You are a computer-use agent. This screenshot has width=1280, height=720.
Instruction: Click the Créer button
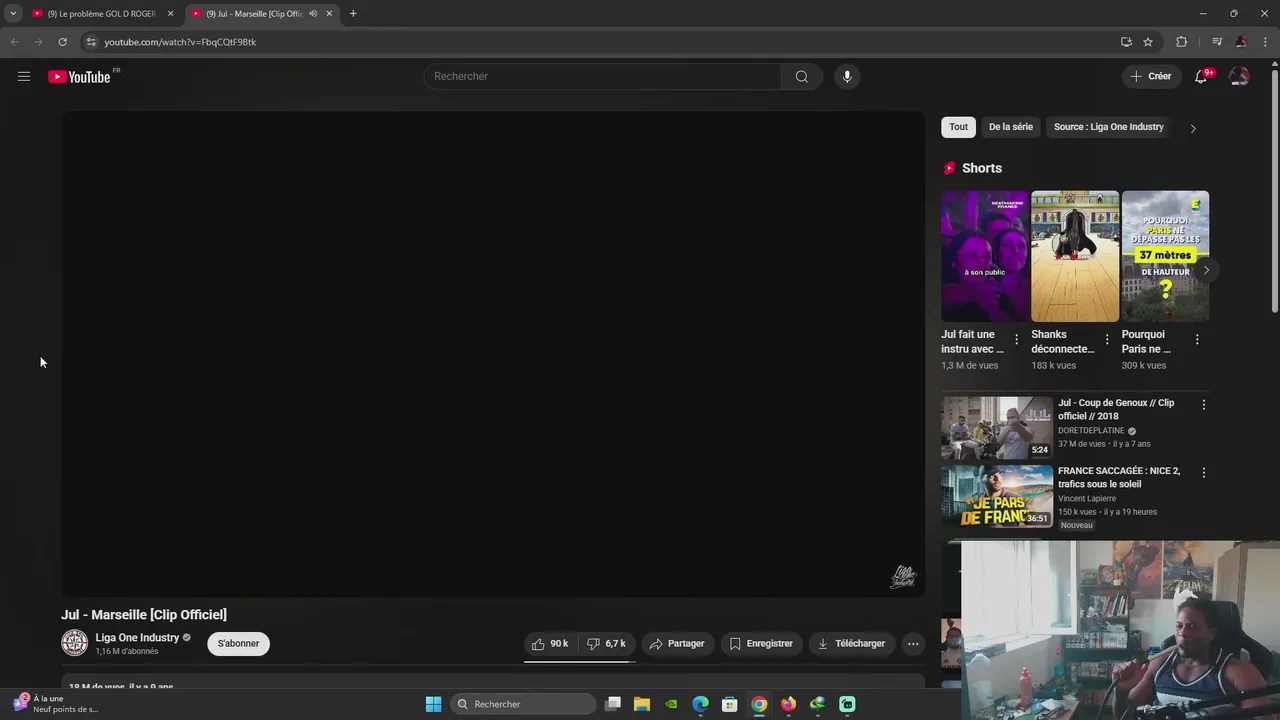(1150, 76)
